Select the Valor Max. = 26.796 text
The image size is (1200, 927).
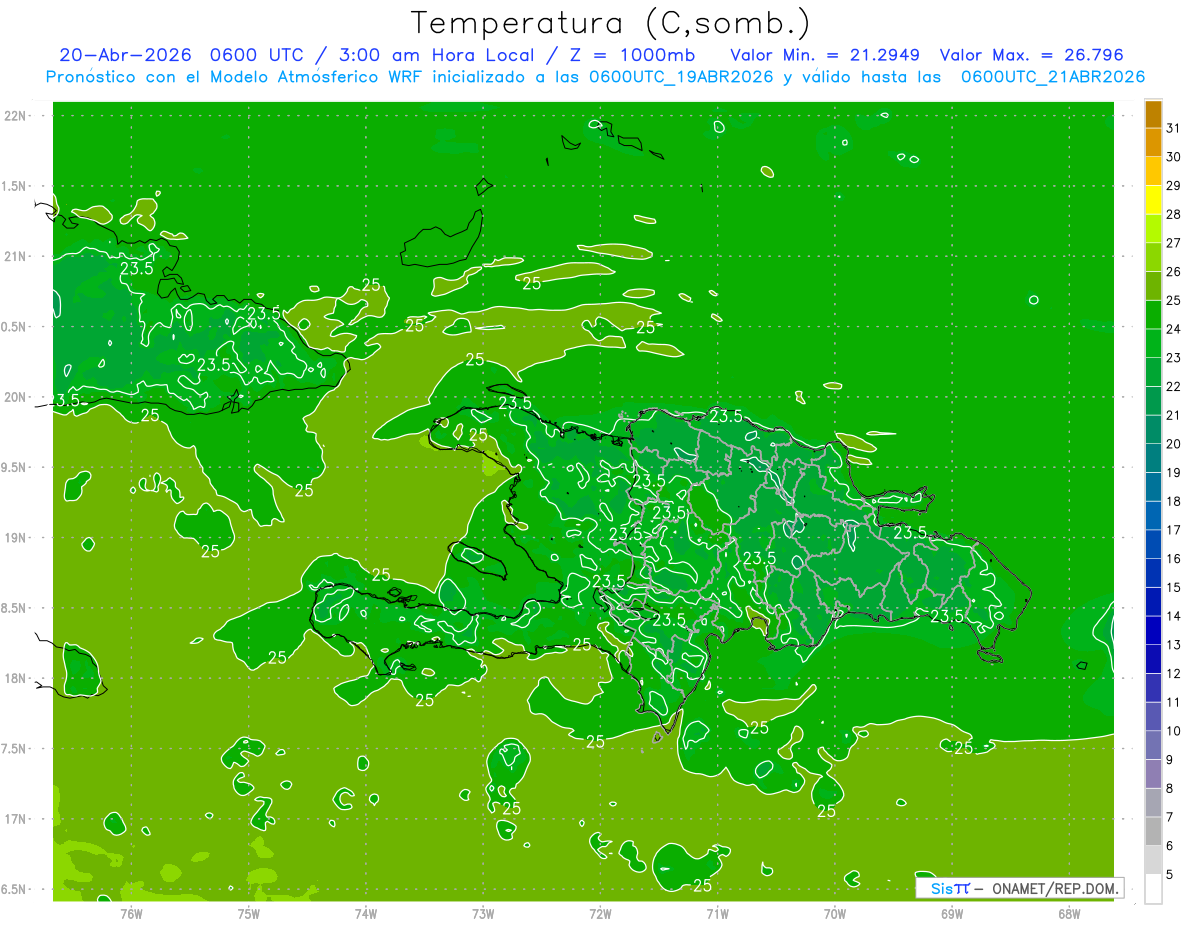pyautogui.click(x=1032, y=55)
